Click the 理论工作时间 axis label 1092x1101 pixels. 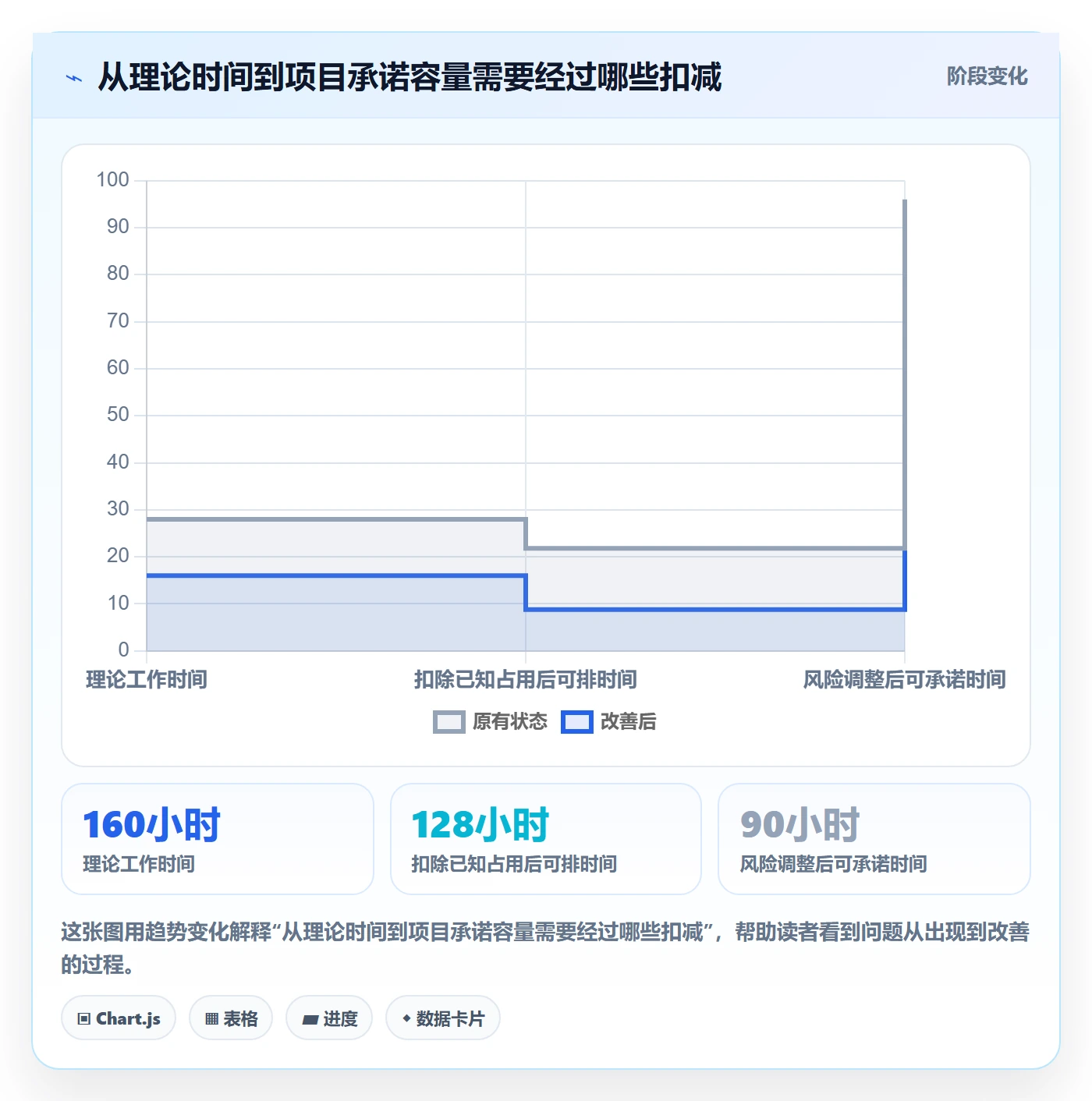point(147,679)
